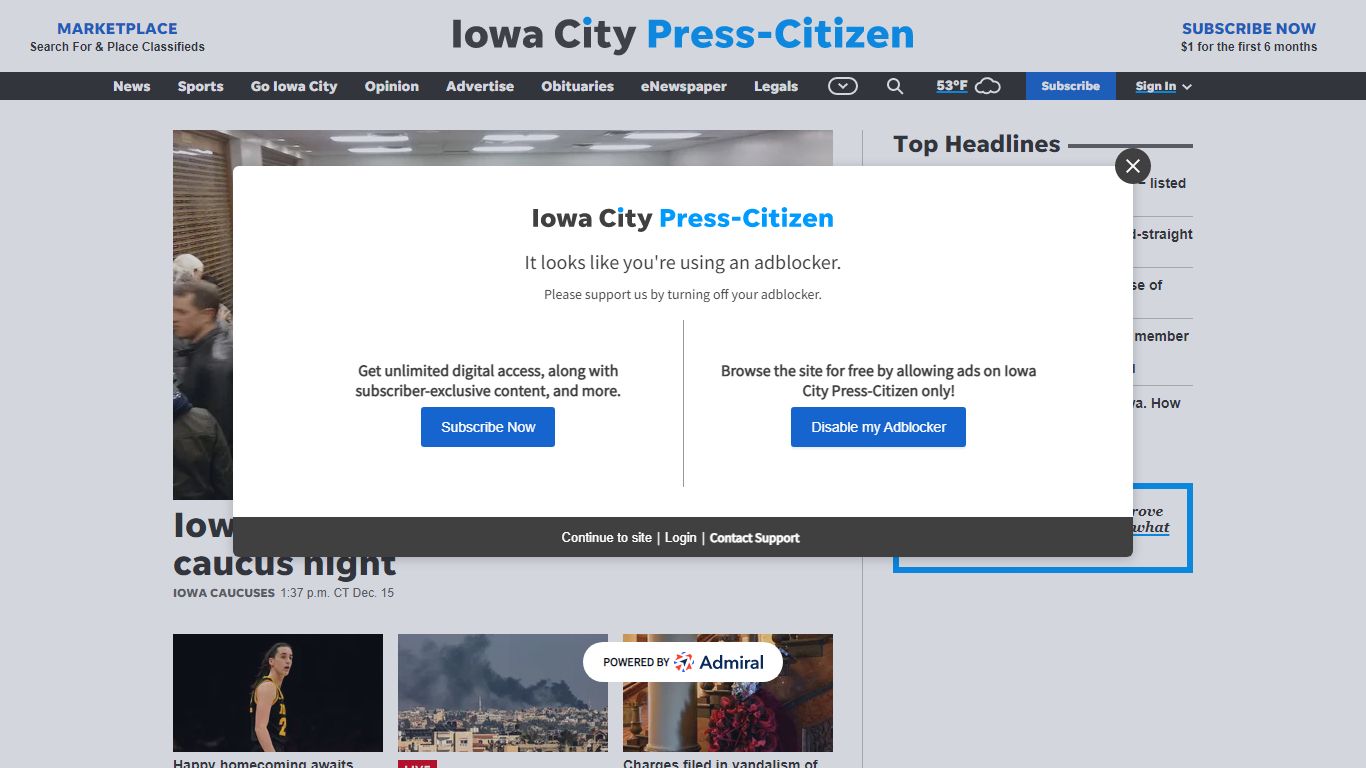1366x768 pixels.
Task: Click SUBSCRIBE NOW offer in header
Action: point(1249,37)
